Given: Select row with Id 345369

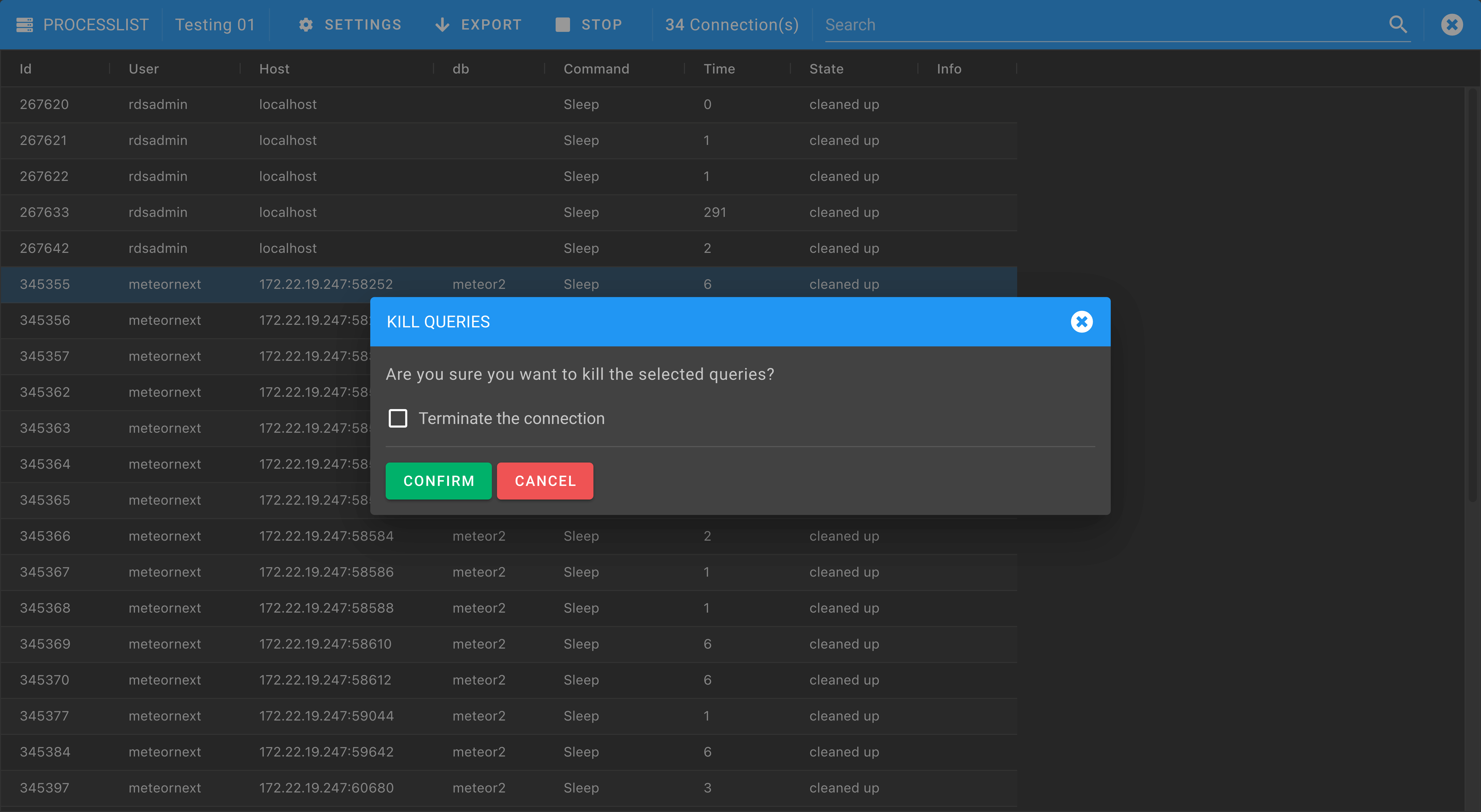Looking at the screenshot, I should coord(509,644).
